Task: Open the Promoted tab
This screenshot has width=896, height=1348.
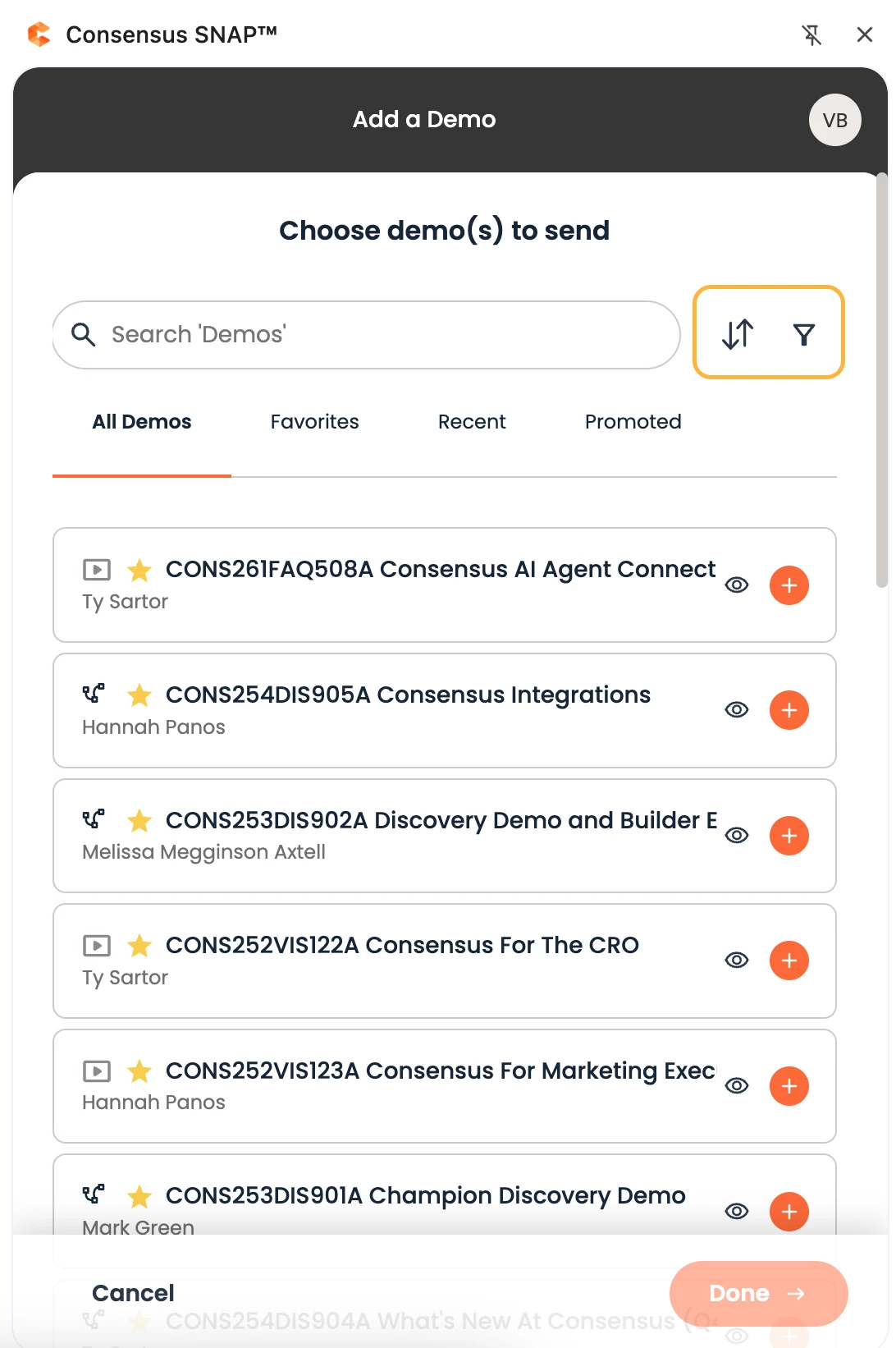Action: pos(633,422)
